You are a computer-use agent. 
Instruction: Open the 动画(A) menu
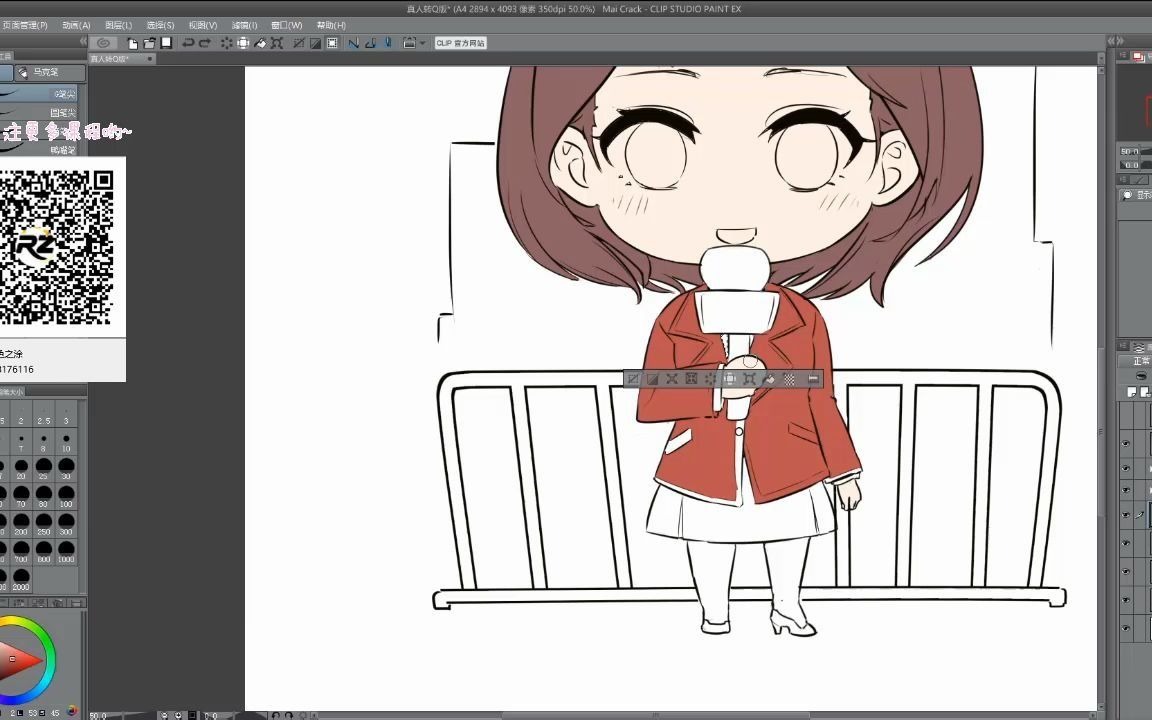(x=76, y=25)
